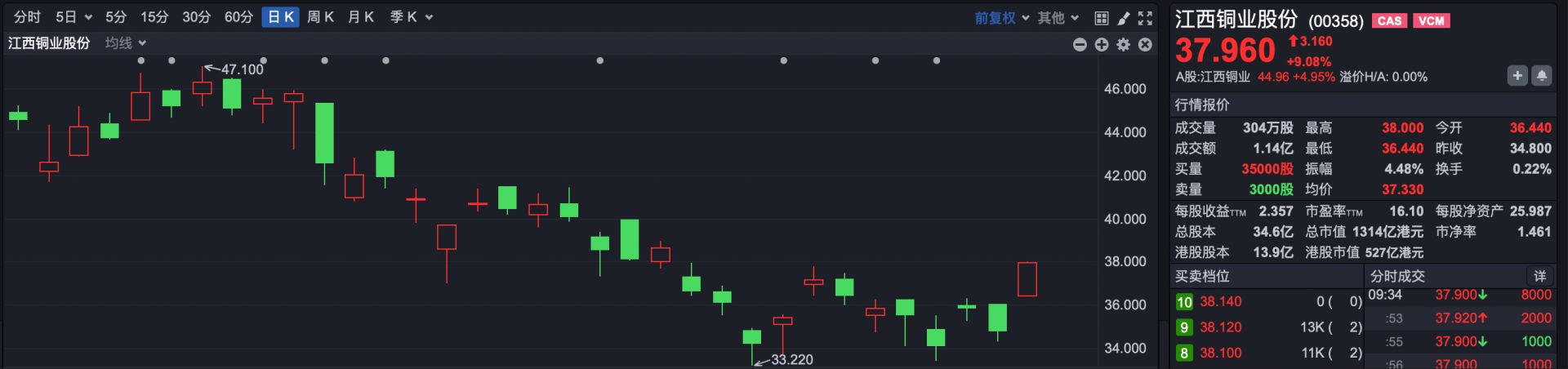Image resolution: width=1568 pixels, height=369 pixels.
Task: Set a price alert with bell icon
Action: pyautogui.click(x=1541, y=76)
